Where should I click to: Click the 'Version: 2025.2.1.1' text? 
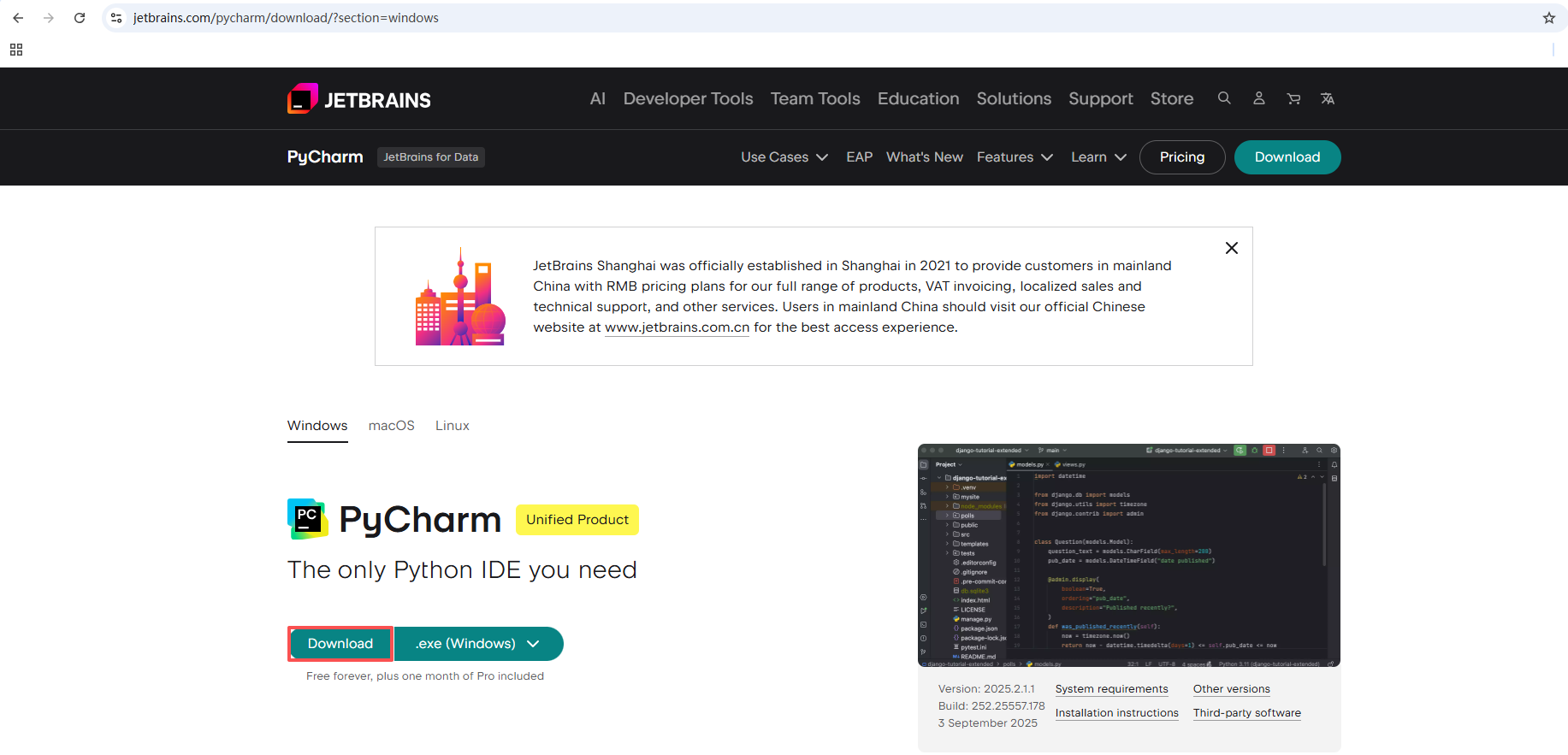point(986,689)
